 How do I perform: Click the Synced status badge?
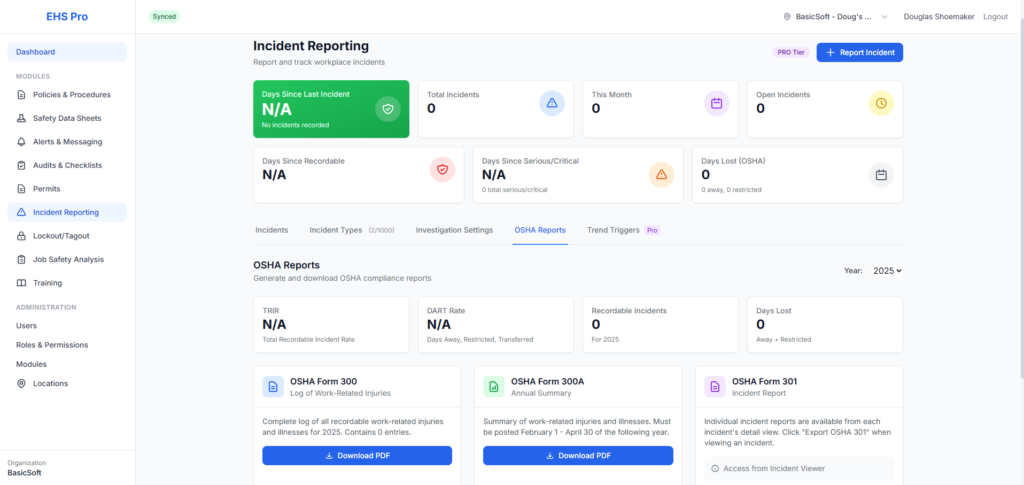point(164,17)
